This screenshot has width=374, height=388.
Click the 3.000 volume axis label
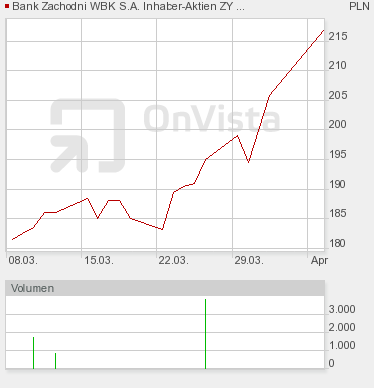click(x=342, y=309)
